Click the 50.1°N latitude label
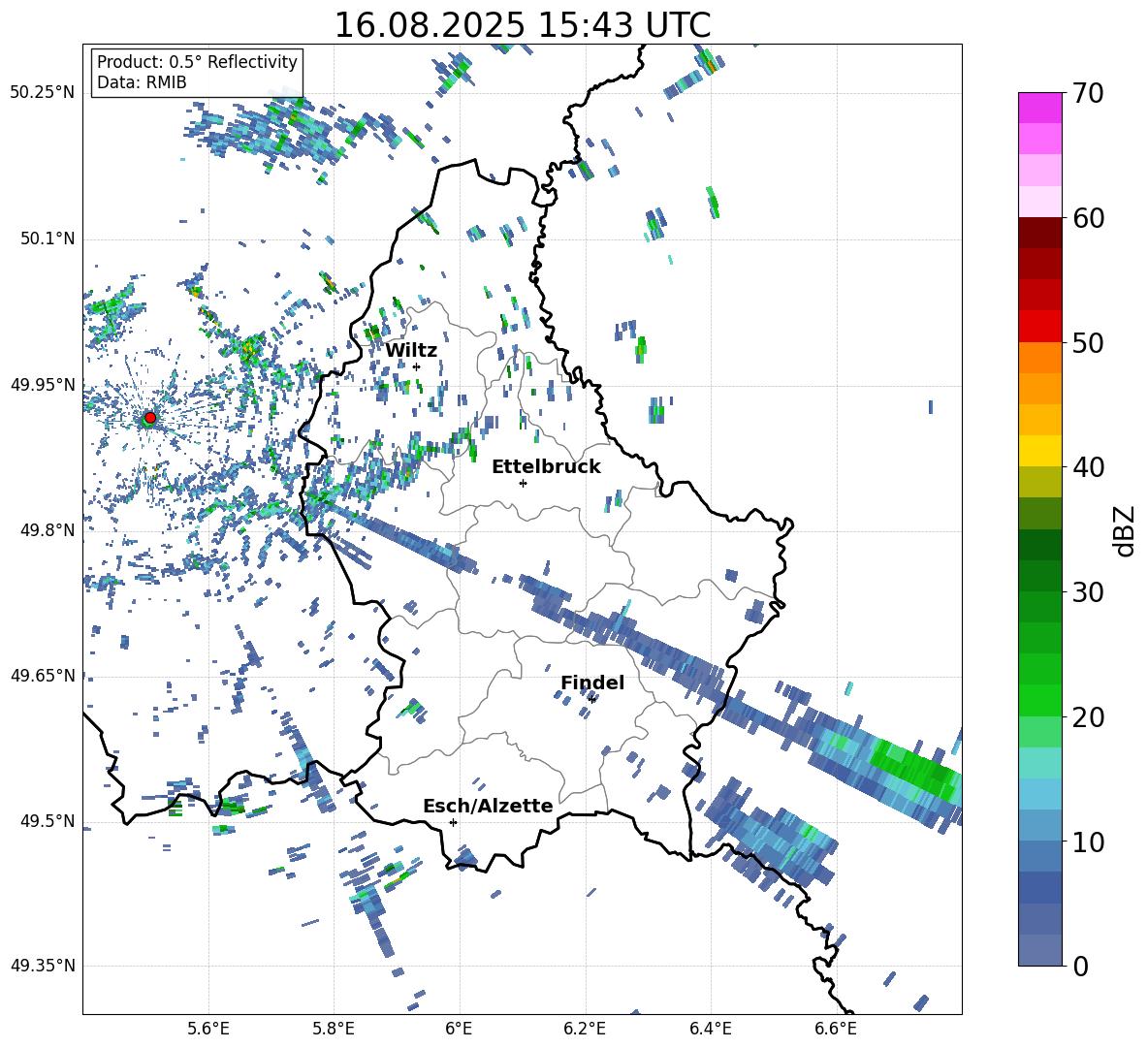 click(x=47, y=238)
